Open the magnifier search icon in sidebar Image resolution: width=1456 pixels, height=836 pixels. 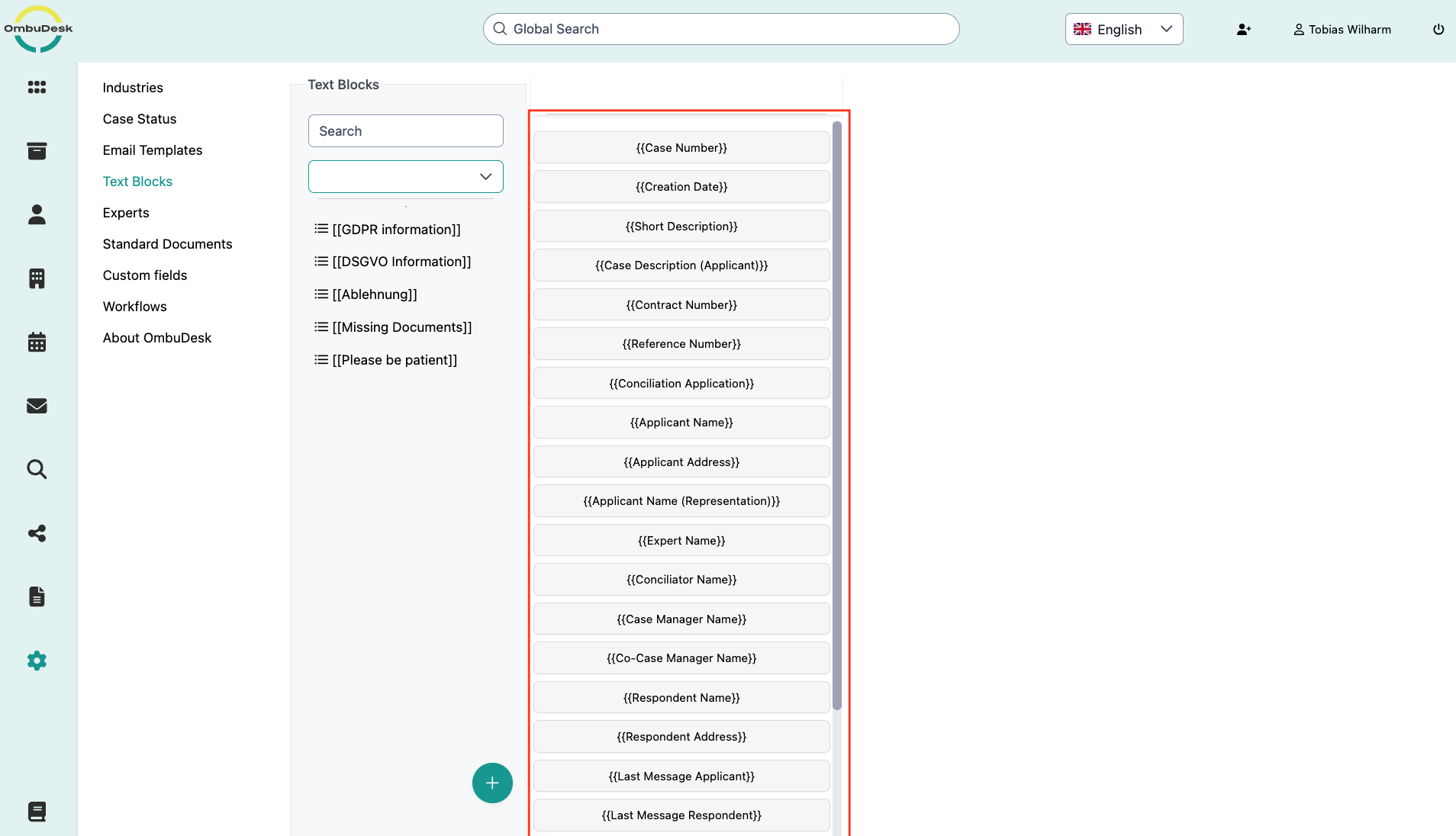37,469
